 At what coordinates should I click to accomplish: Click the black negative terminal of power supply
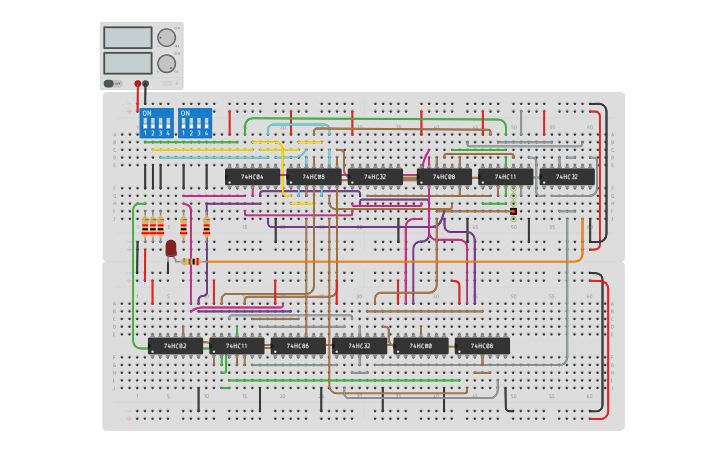click(x=146, y=84)
